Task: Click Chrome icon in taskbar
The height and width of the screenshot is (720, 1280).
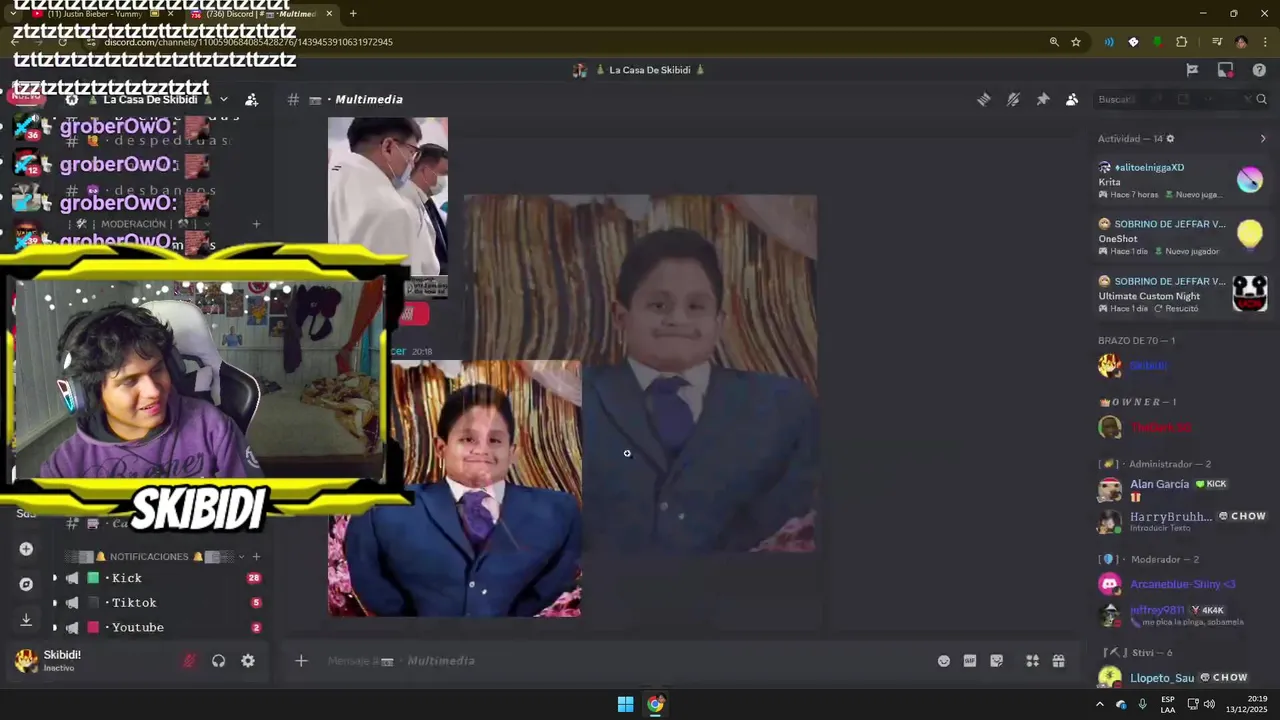Action: coord(655,704)
